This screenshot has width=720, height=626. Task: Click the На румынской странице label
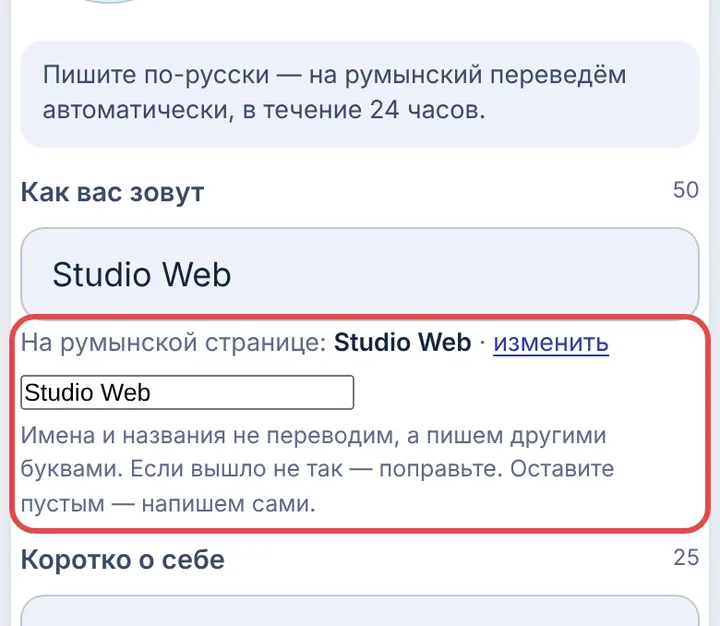tap(173, 343)
